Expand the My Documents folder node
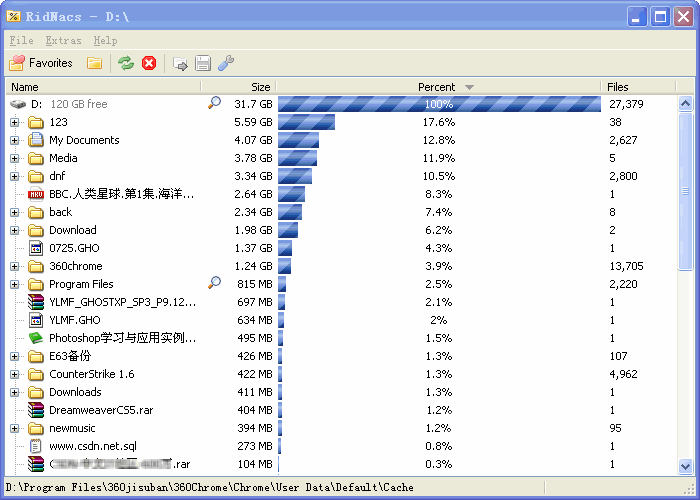Image resolution: width=700 pixels, height=500 pixels. tap(15, 140)
